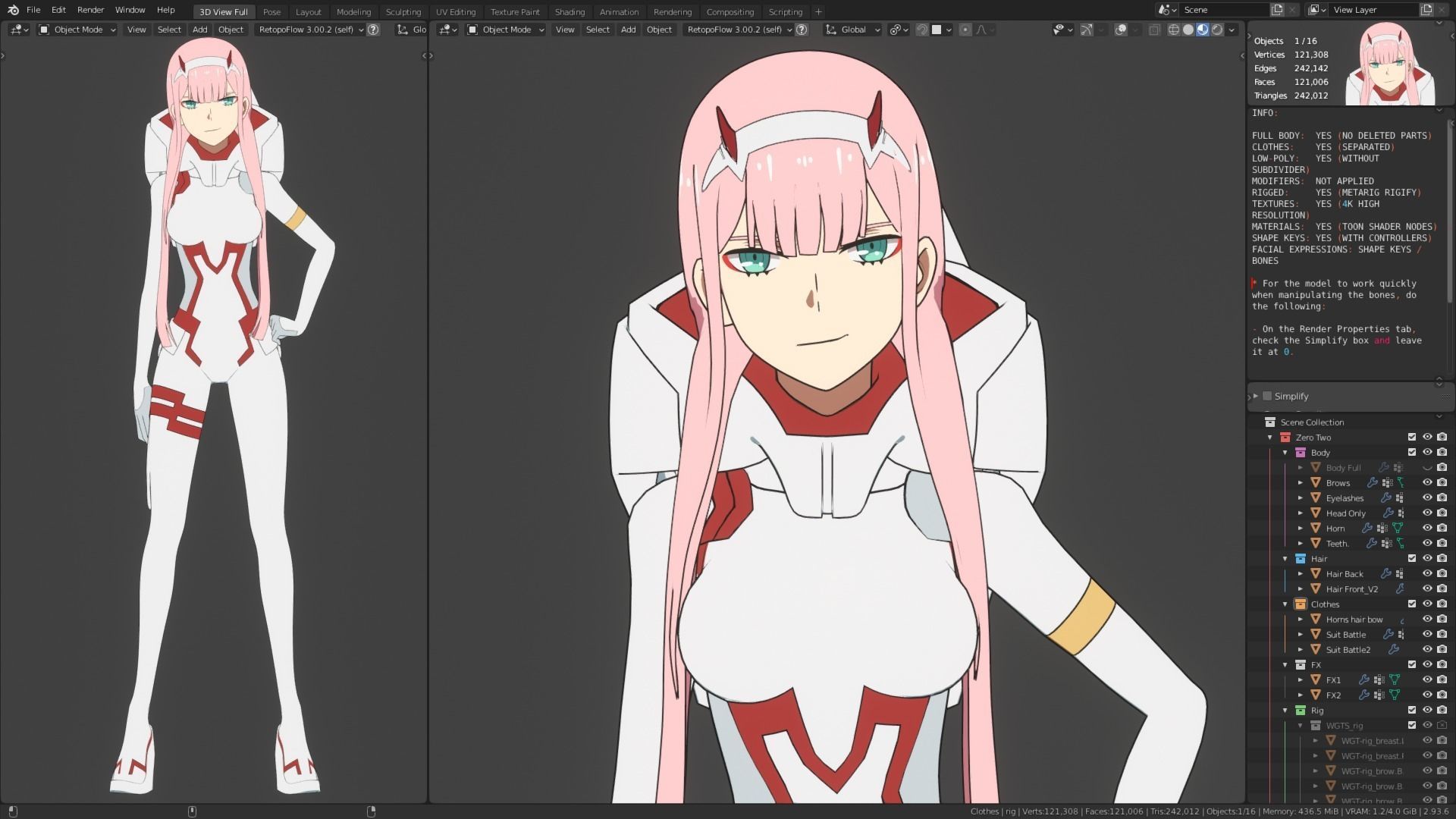1456x819 pixels.
Task: Click the Clothes collection orange box icon
Action: point(1301,604)
